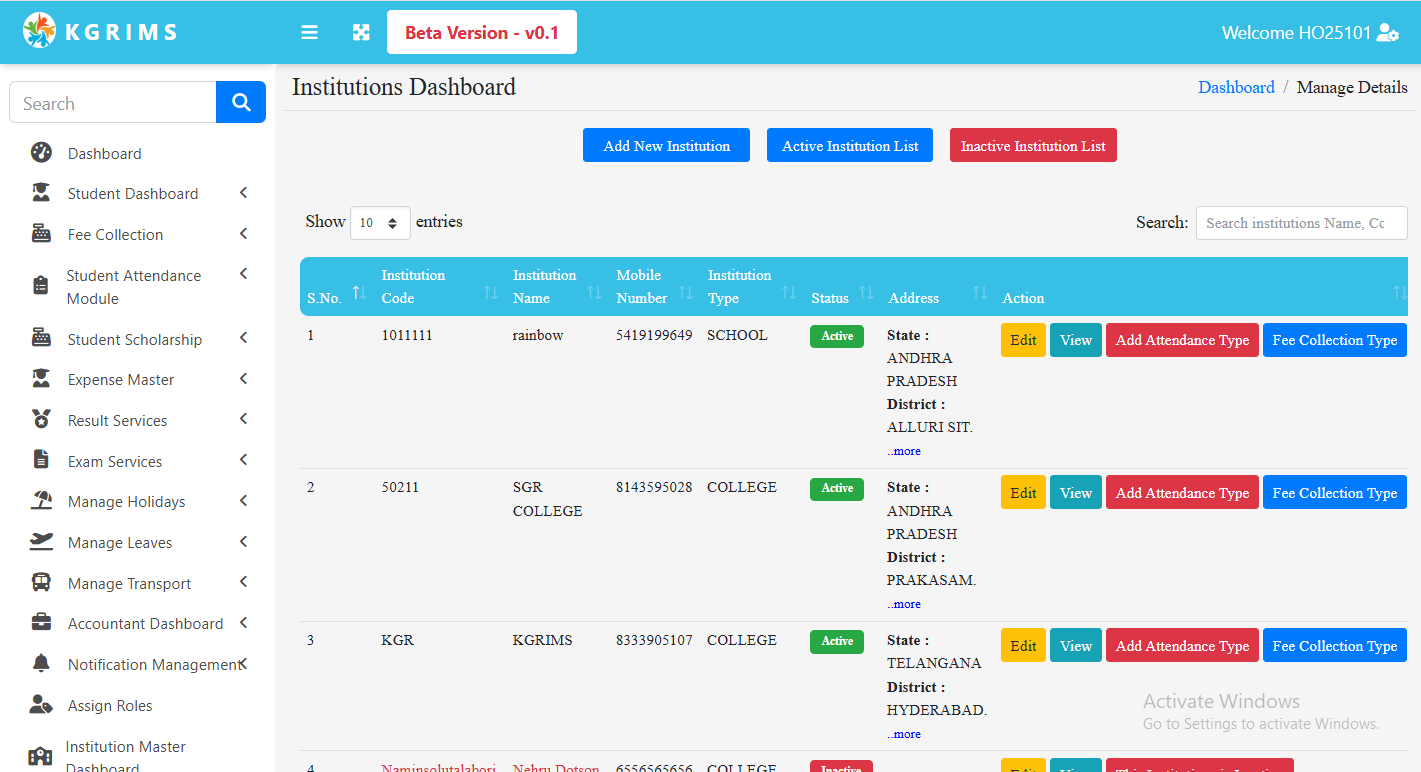Click the Notification Management bell icon
The height and width of the screenshot is (772, 1421).
pos(41,664)
